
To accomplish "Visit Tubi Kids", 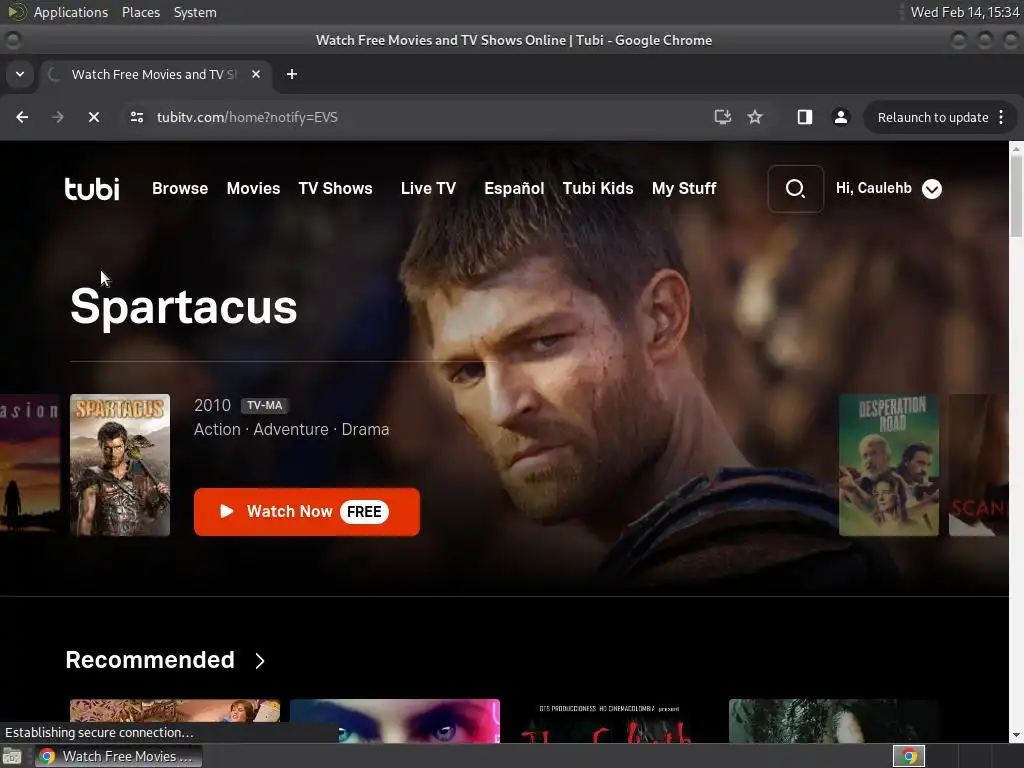I will (x=598, y=189).
